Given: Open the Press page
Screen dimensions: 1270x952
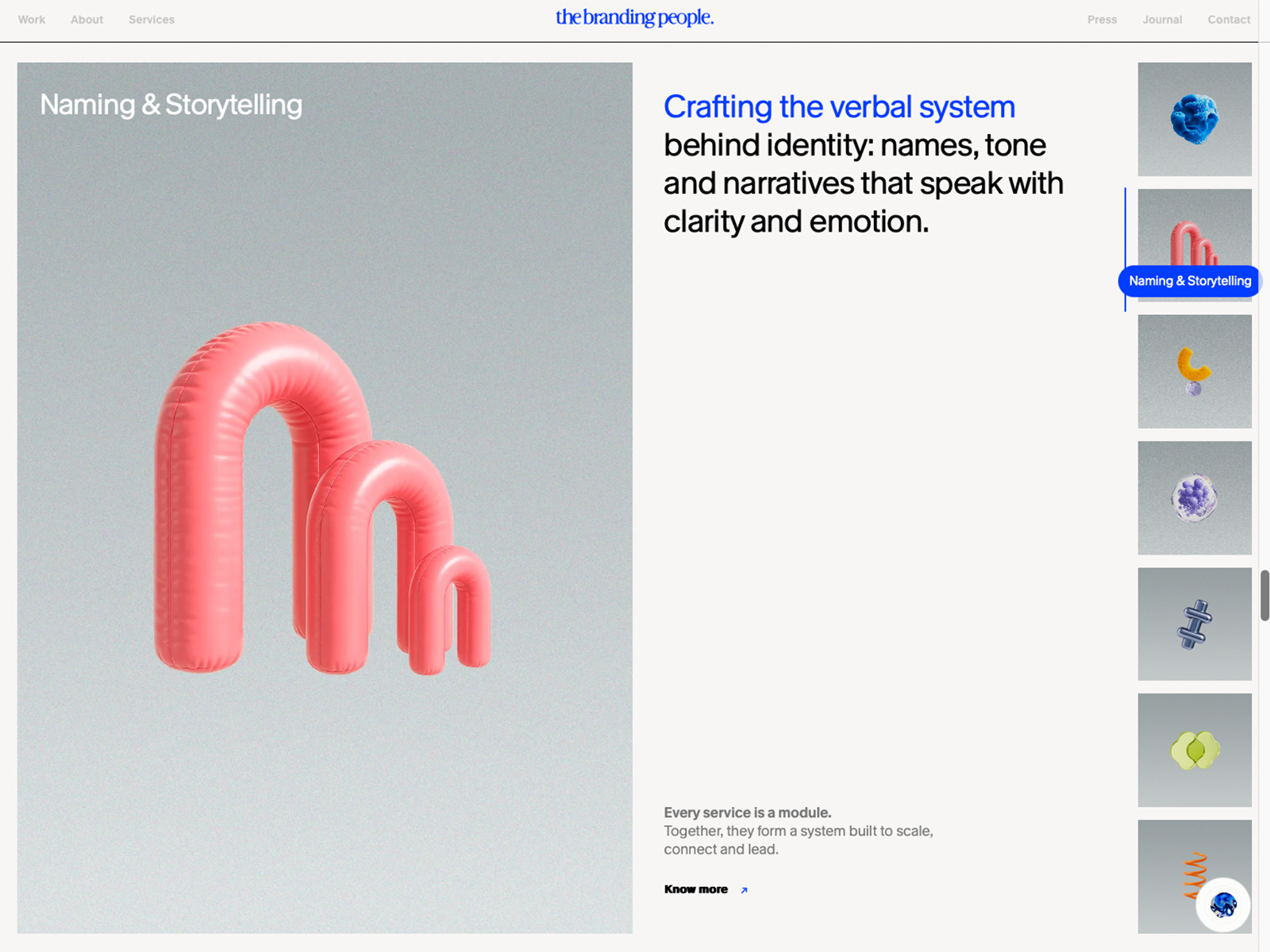Looking at the screenshot, I should (x=1102, y=20).
